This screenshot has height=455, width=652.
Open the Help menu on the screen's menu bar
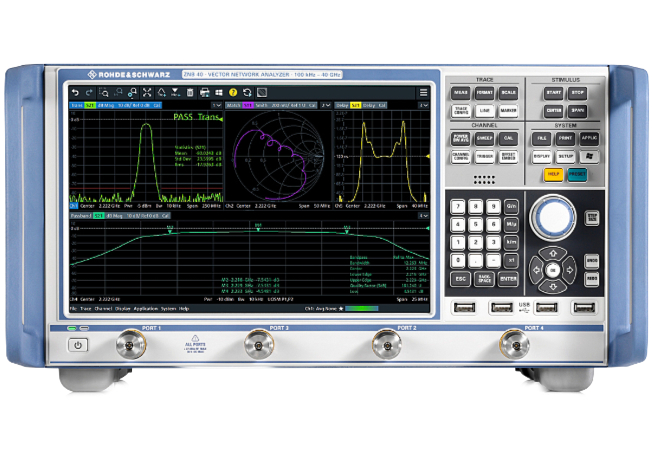(184, 309)
